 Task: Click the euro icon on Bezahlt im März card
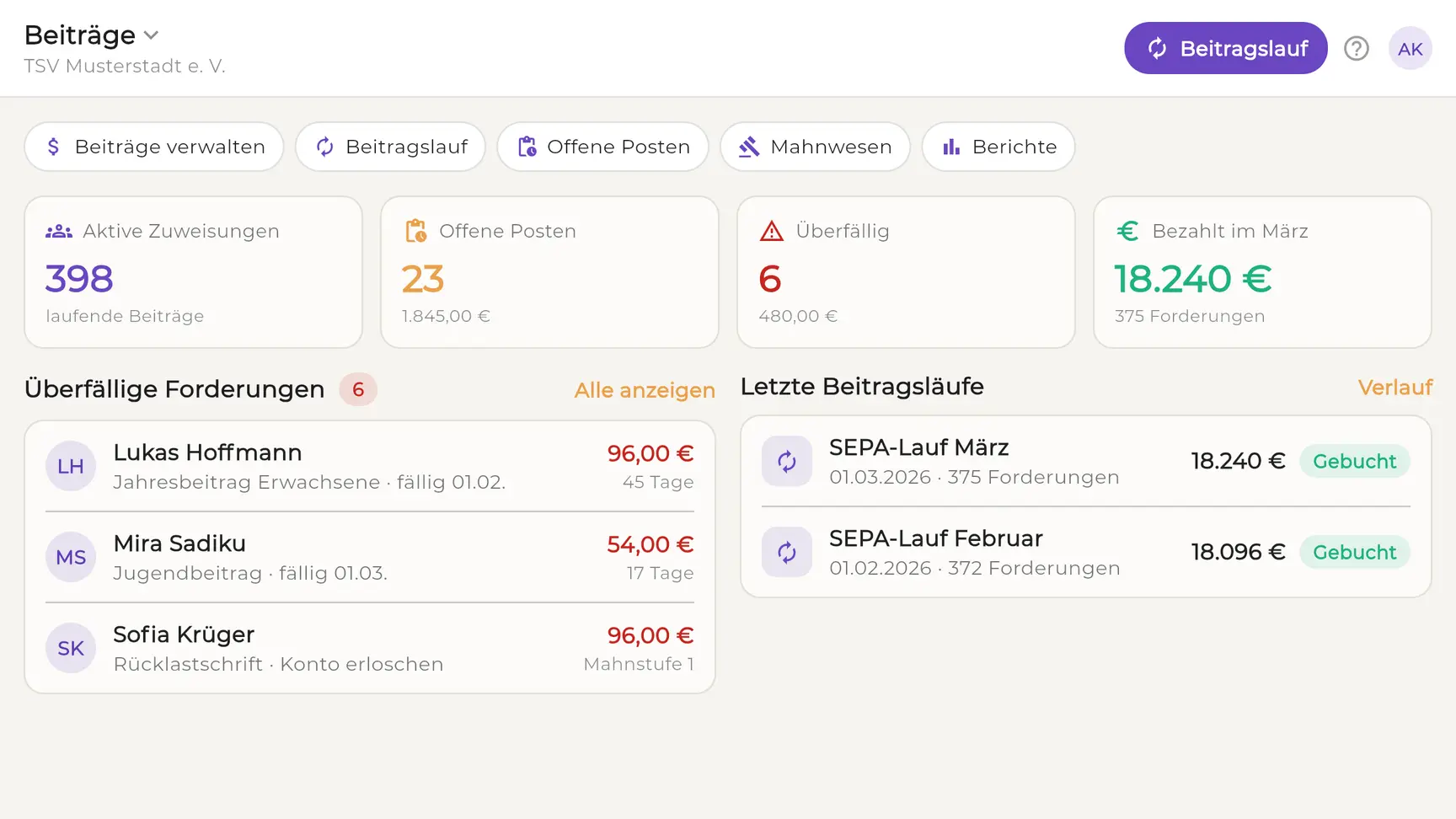click(x=1127, y=231)
